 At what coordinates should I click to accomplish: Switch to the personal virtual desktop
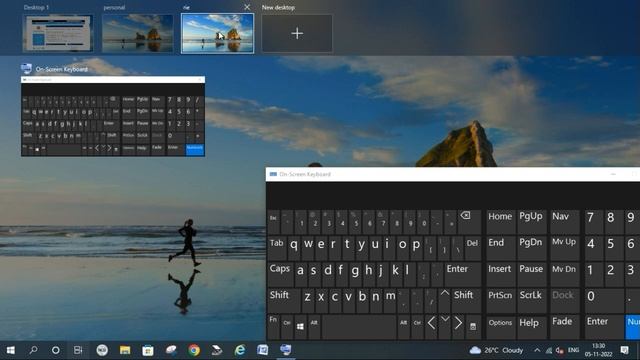138,33
